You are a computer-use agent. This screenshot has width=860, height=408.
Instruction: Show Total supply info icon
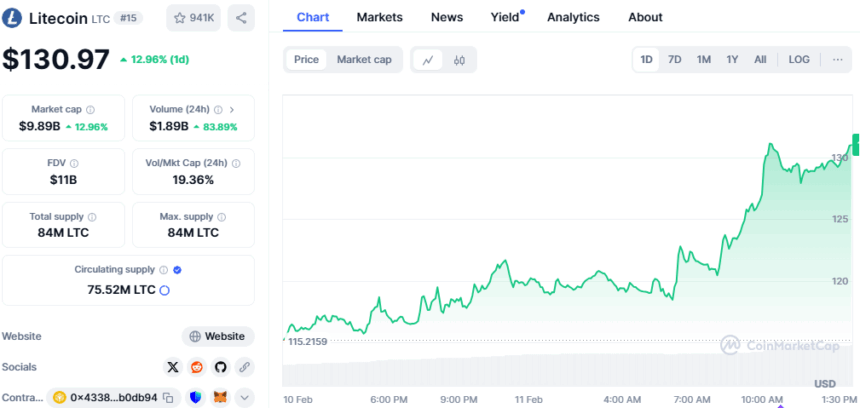tap(92, 217)
